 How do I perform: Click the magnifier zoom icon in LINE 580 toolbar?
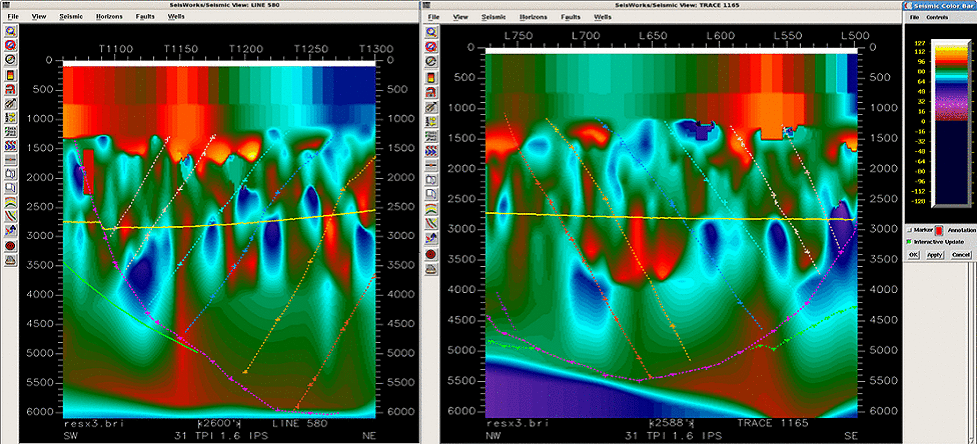coord(10,32)
